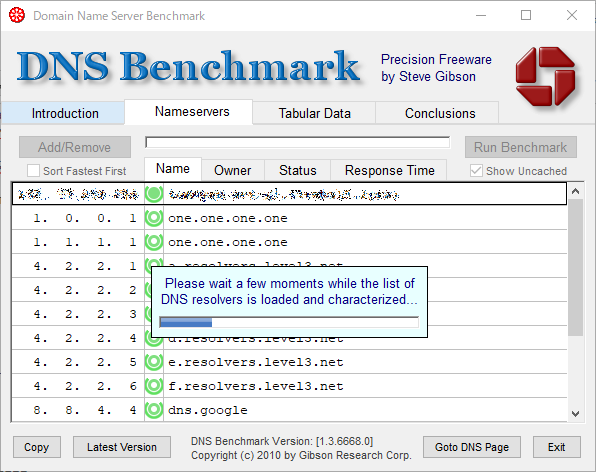Image resolution: width=596 pixels, height=472 pixels.
Task: Click the red app icon in title bar
Action: (x=17, y=15)
